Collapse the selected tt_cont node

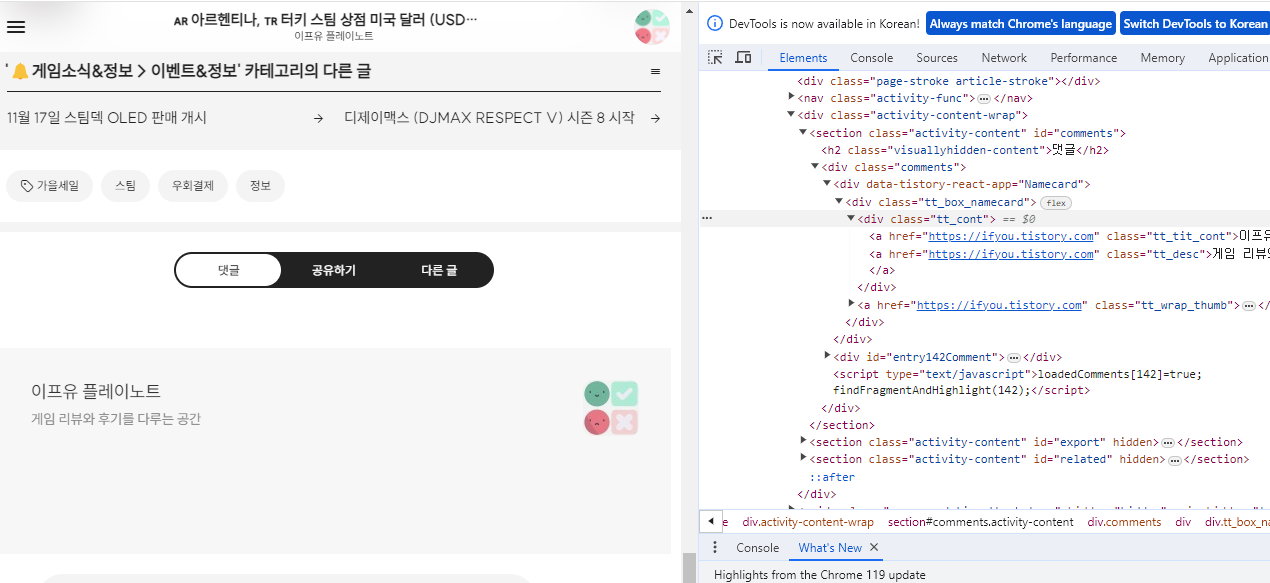pos(851,218)
